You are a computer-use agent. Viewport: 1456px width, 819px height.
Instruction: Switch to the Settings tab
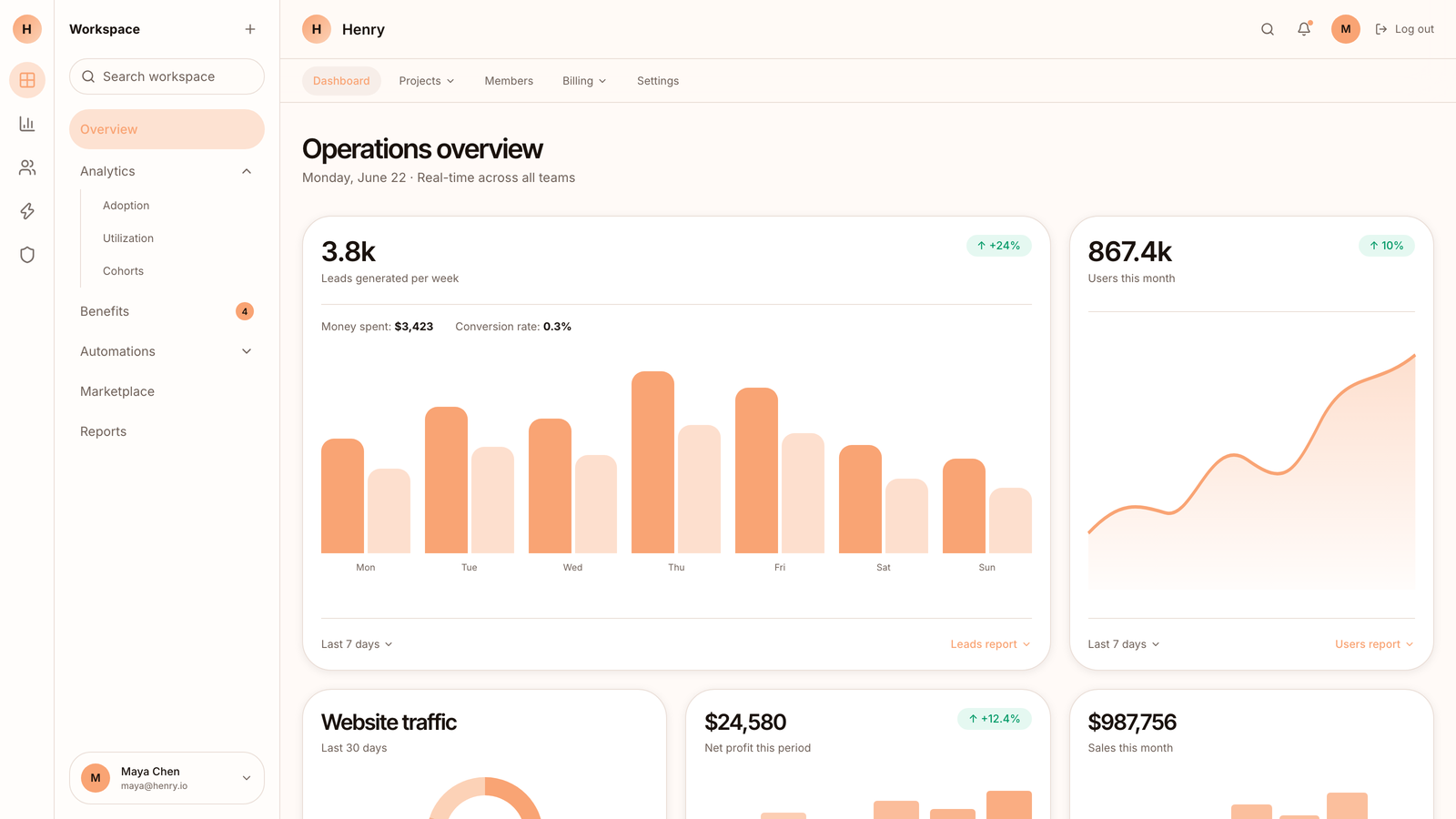point(658,81)
